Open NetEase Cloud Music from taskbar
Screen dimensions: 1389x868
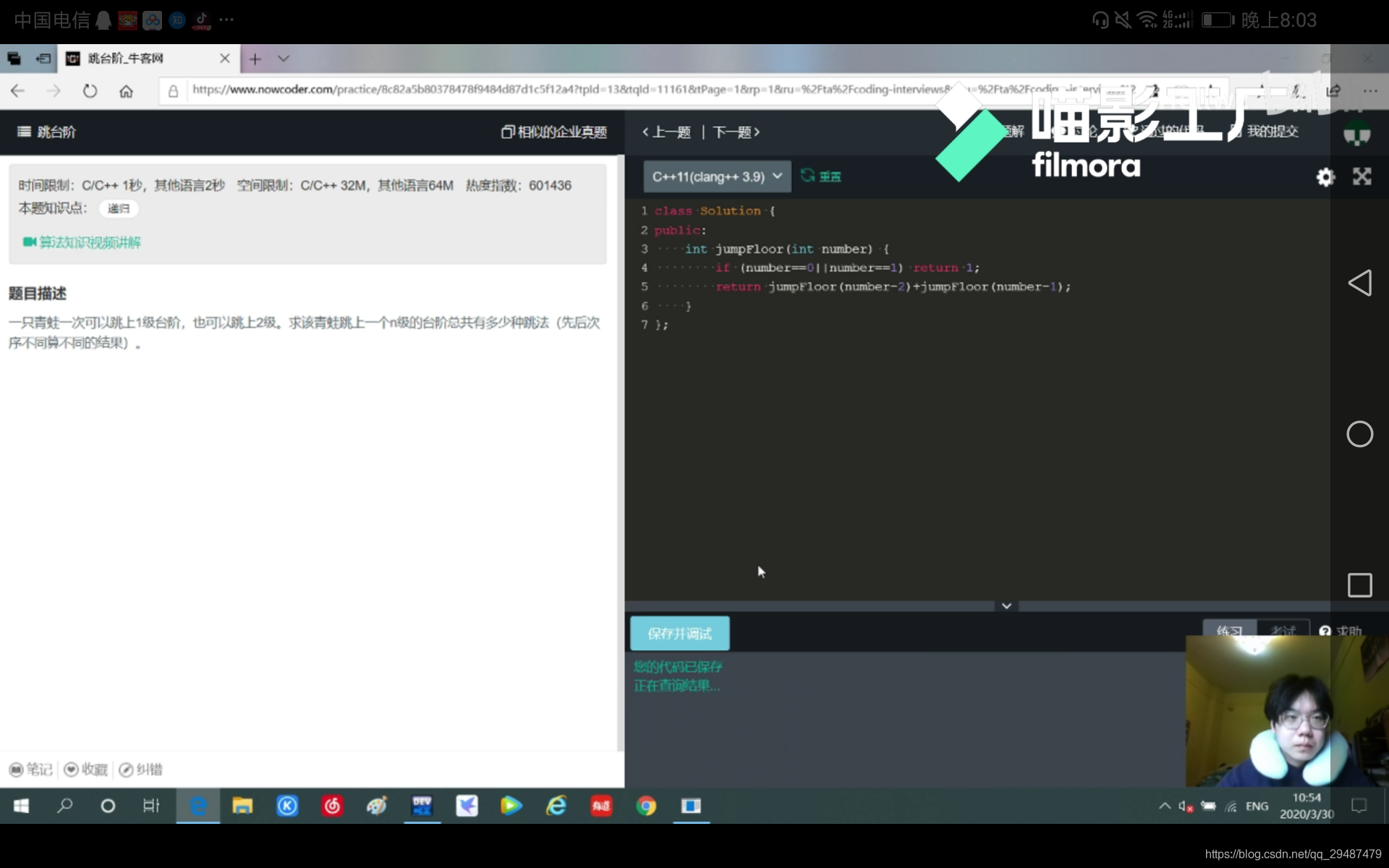click(x=332, y=806)
